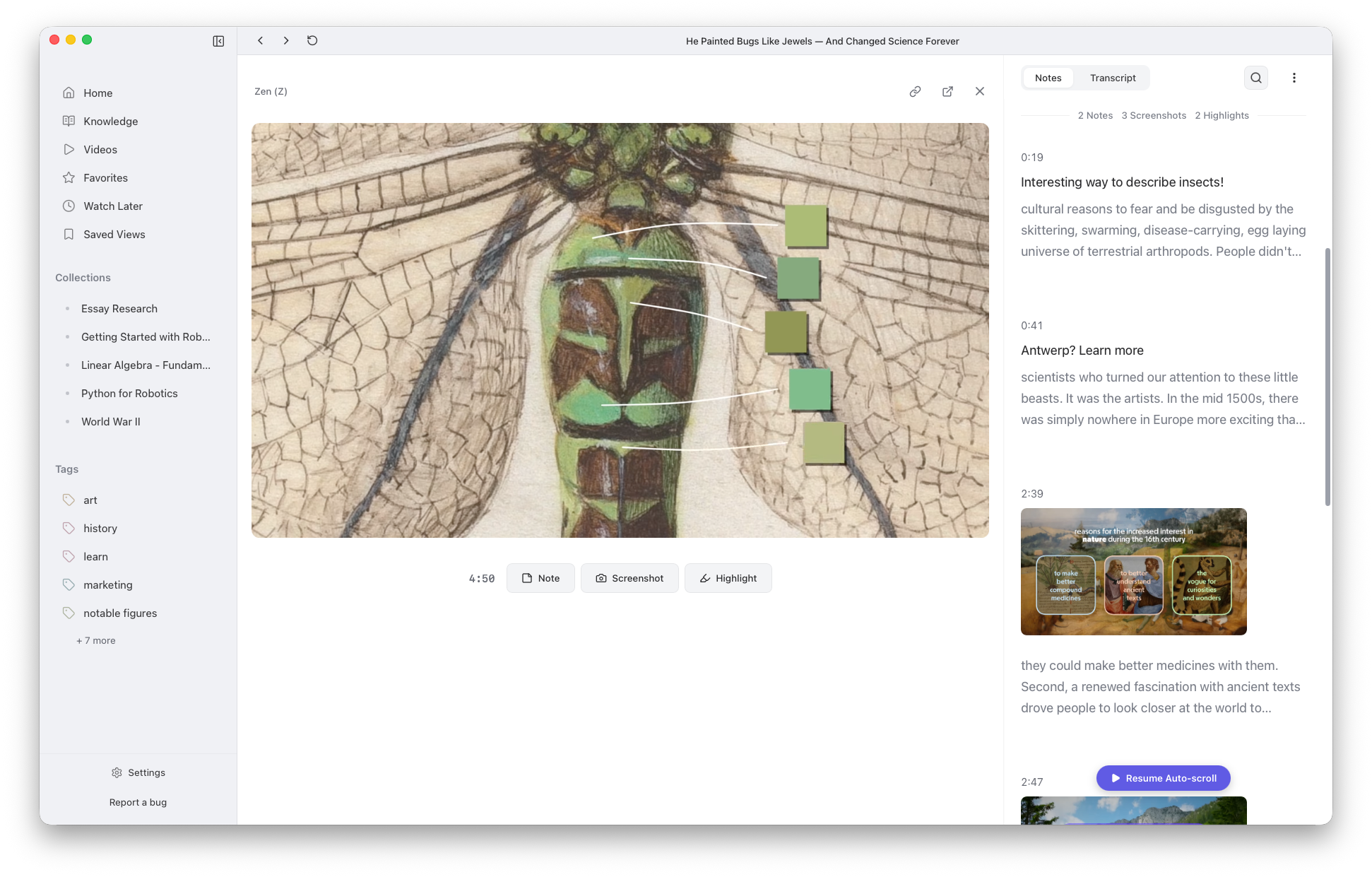Open video in external window icon
1372x877 pixels.
click(947, 91)
